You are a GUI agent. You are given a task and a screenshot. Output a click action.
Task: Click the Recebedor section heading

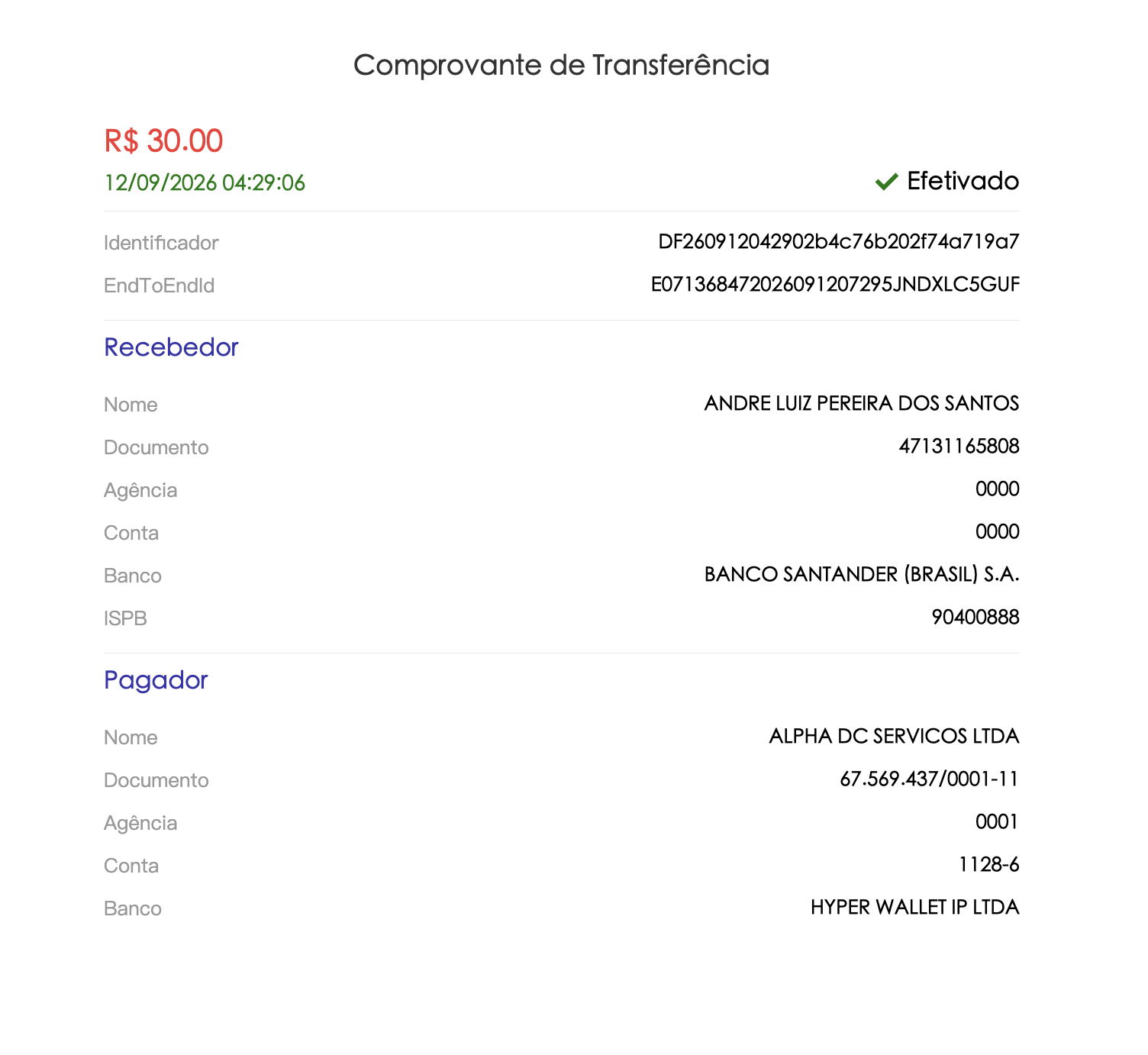[171, 347]
